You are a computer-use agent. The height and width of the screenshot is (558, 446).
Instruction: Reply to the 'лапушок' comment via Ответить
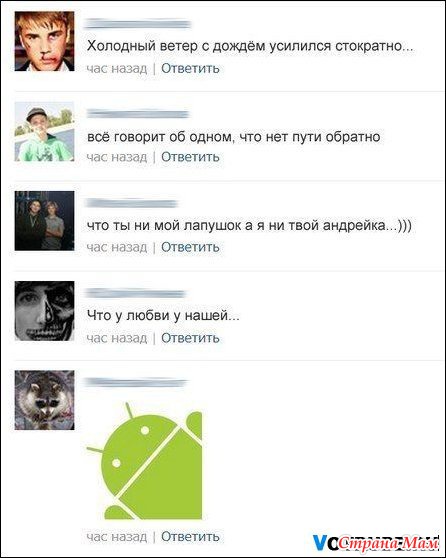pos(190,247)
